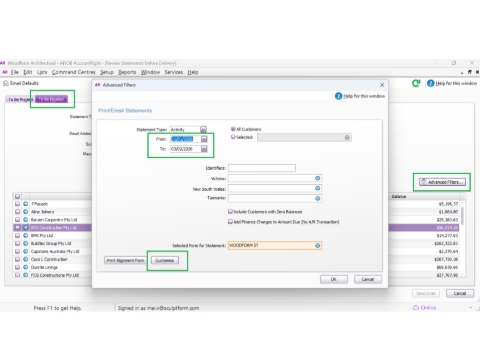The image size is (480, 360).
Task: Tick the checkbox for BPK Pty Ltd
Action: [x=17, y=235]
